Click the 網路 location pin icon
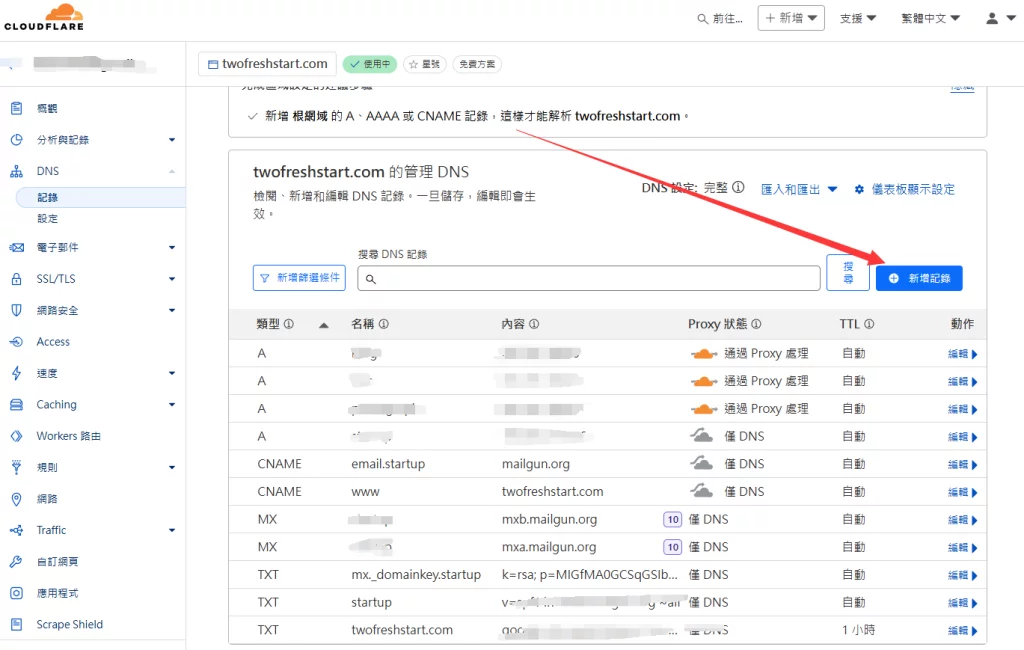The width and height of the screenshot is (1024, 650). [x=16, y=498]
